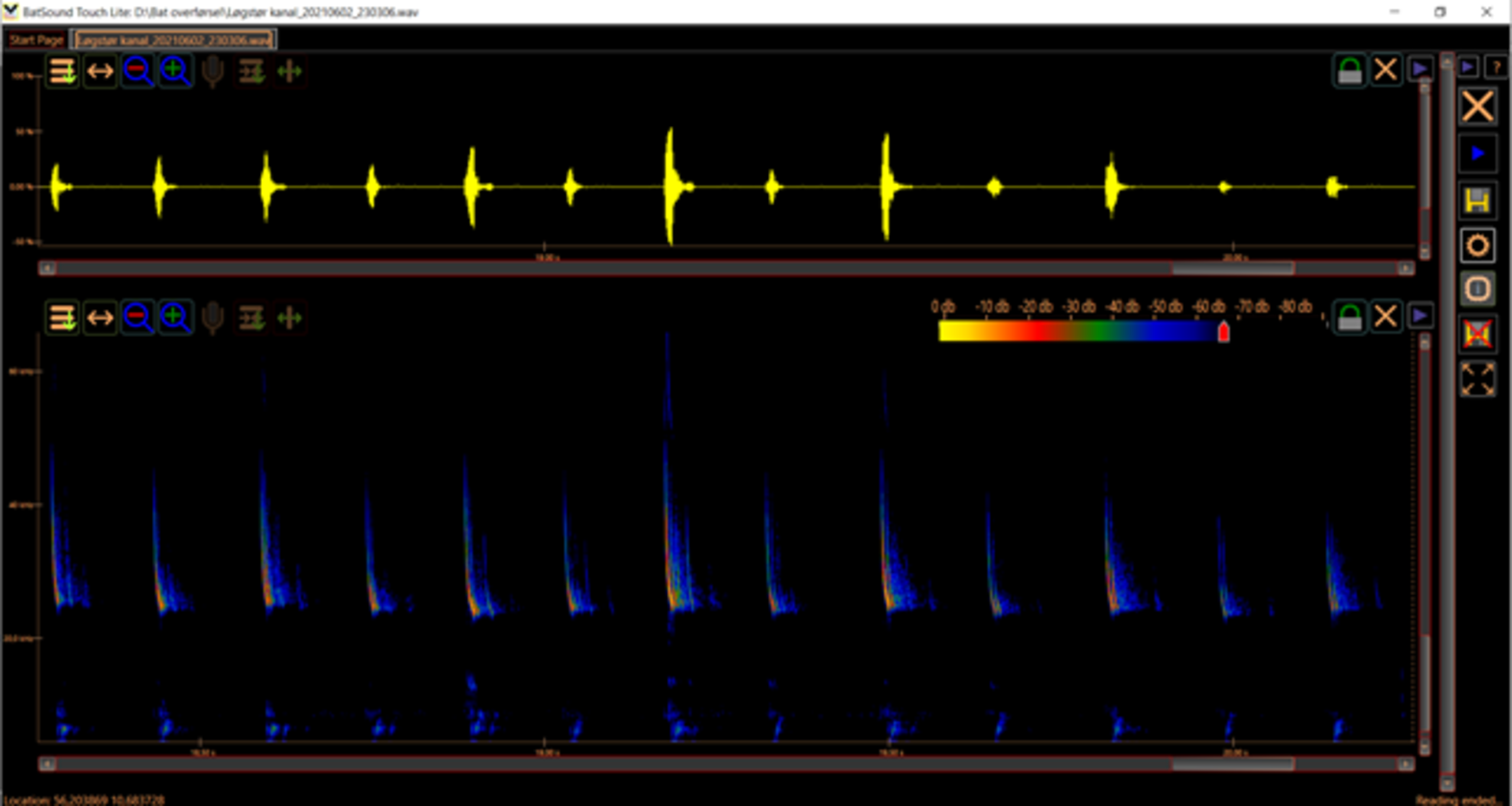Click the record circle icon in the right sidebar
Screen dimensions: 1512x806
coord(1477,245)
